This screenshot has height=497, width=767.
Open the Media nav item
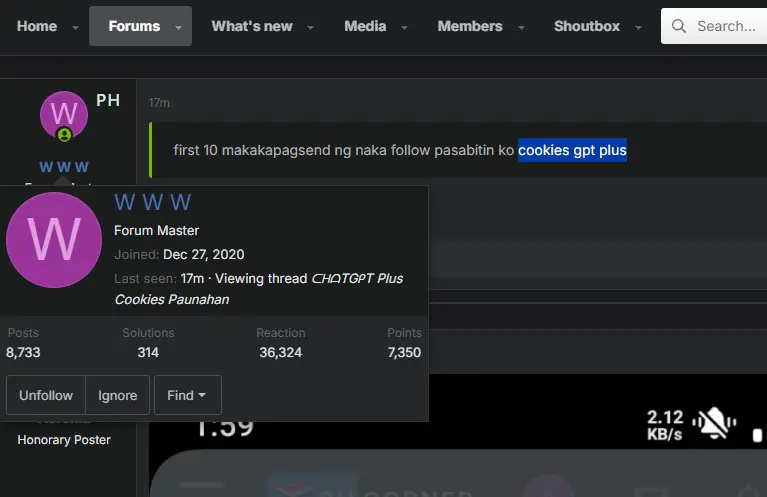pos(365,26)
